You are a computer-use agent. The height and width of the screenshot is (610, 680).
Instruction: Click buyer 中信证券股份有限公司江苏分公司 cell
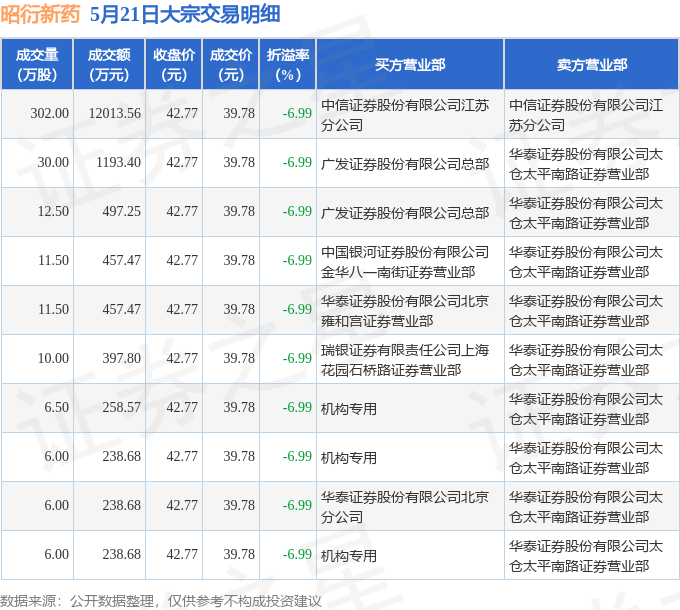click(410, 114)
